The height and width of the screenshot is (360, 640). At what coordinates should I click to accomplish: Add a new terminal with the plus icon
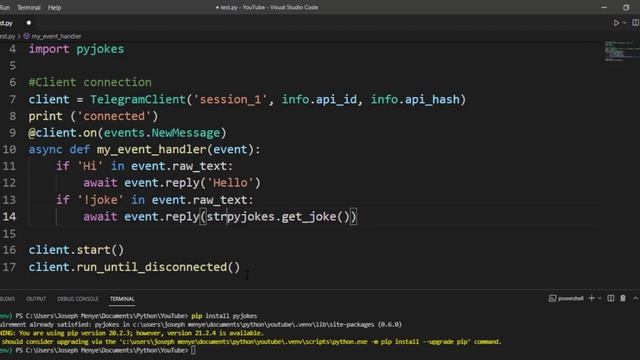click(591, 298)
